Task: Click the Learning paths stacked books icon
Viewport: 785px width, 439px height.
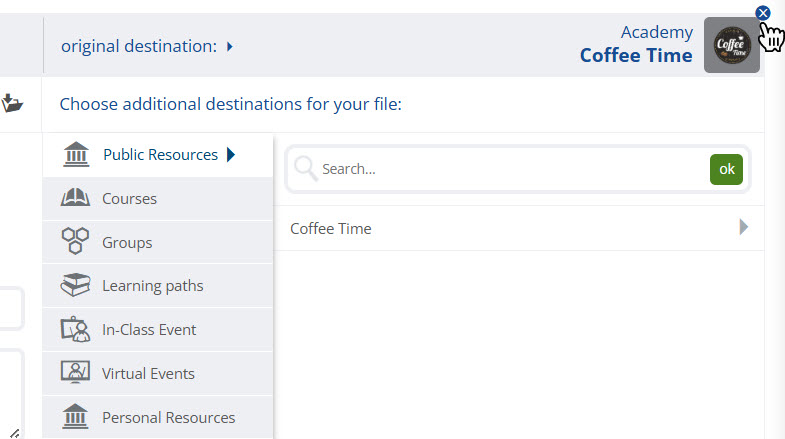Action: tap(75, 286)
